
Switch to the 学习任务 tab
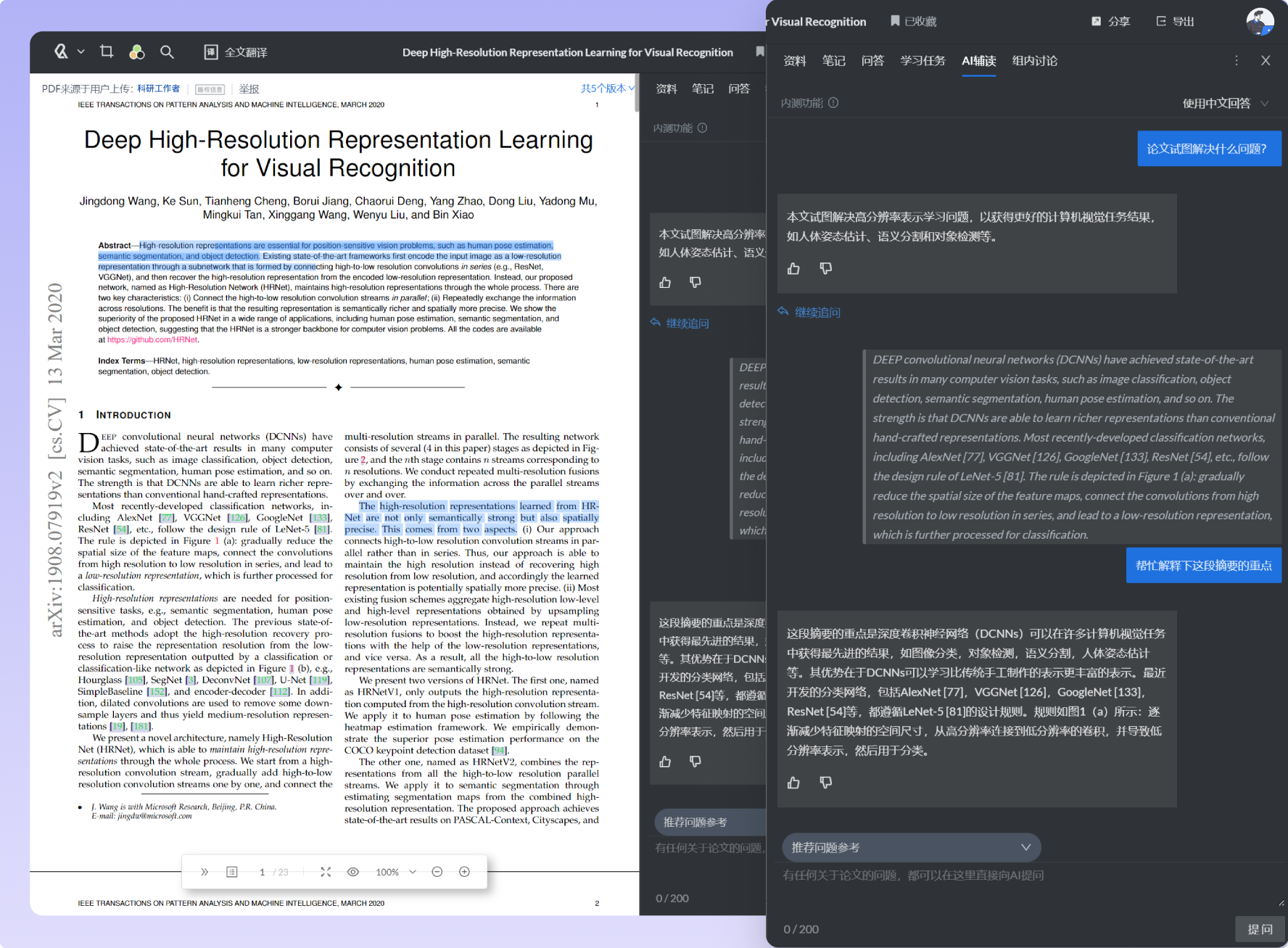(x=922, y=61)
